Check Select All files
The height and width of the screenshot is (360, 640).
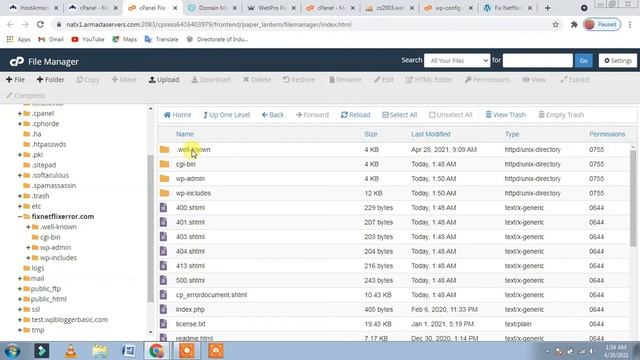399,115
